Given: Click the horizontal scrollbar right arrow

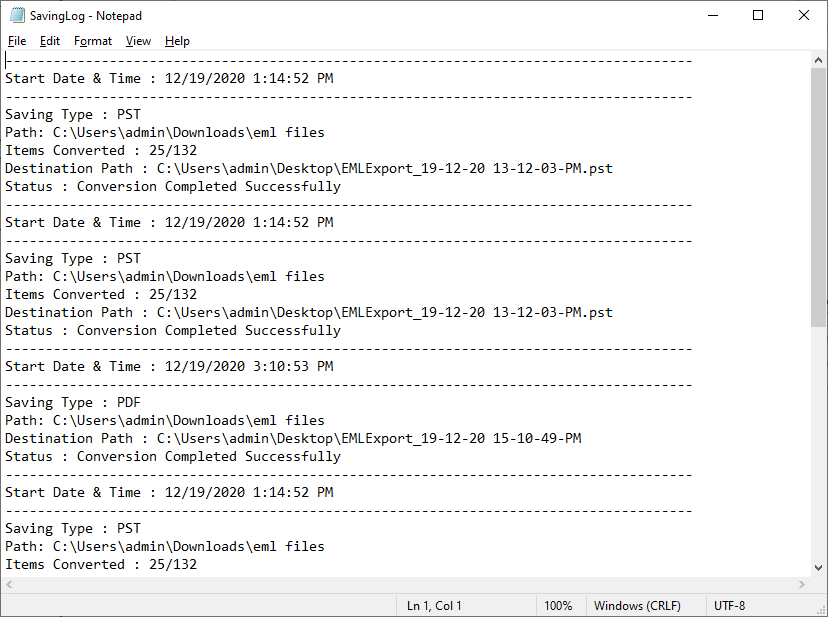Looking at the screenshot, I should tap(802, 584).
